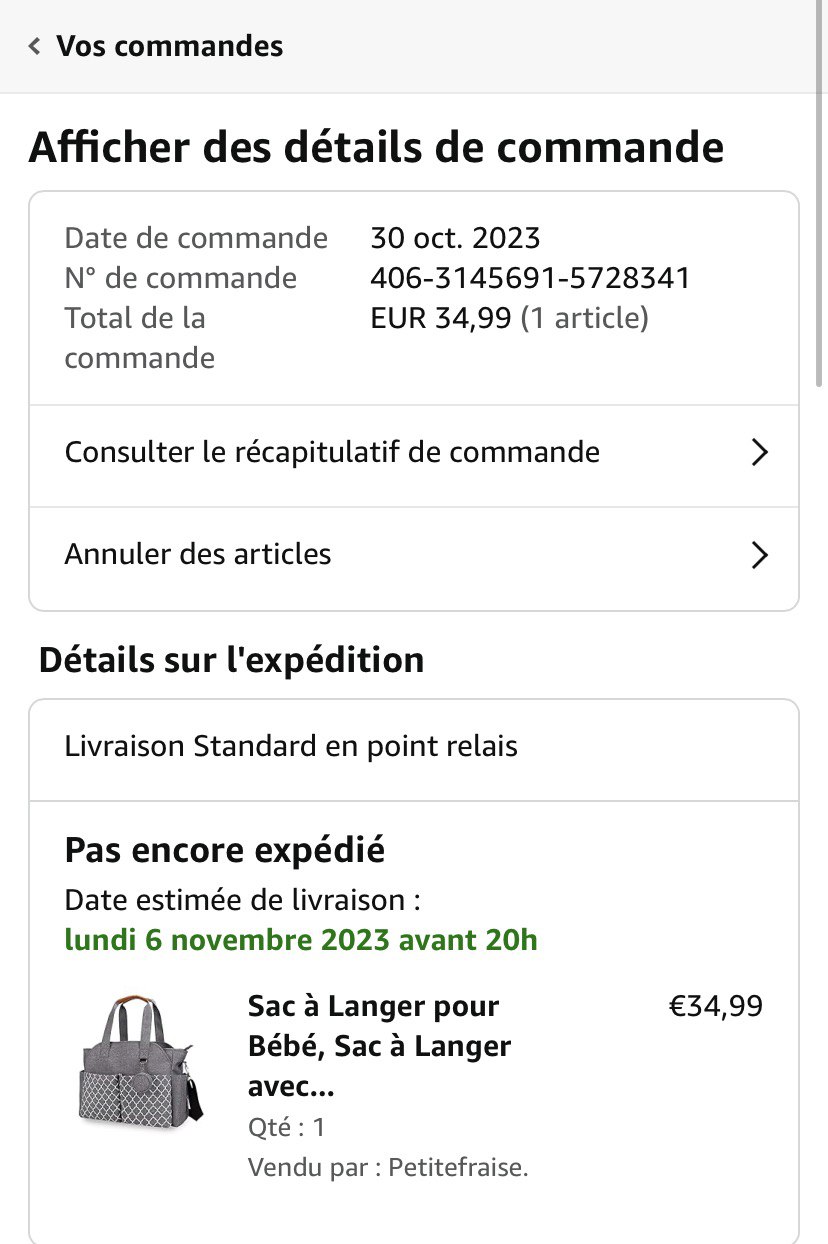This screenshot has width=828, height=1244.
Task: Click the €34,99 item price
Action: click(715, 1006)
